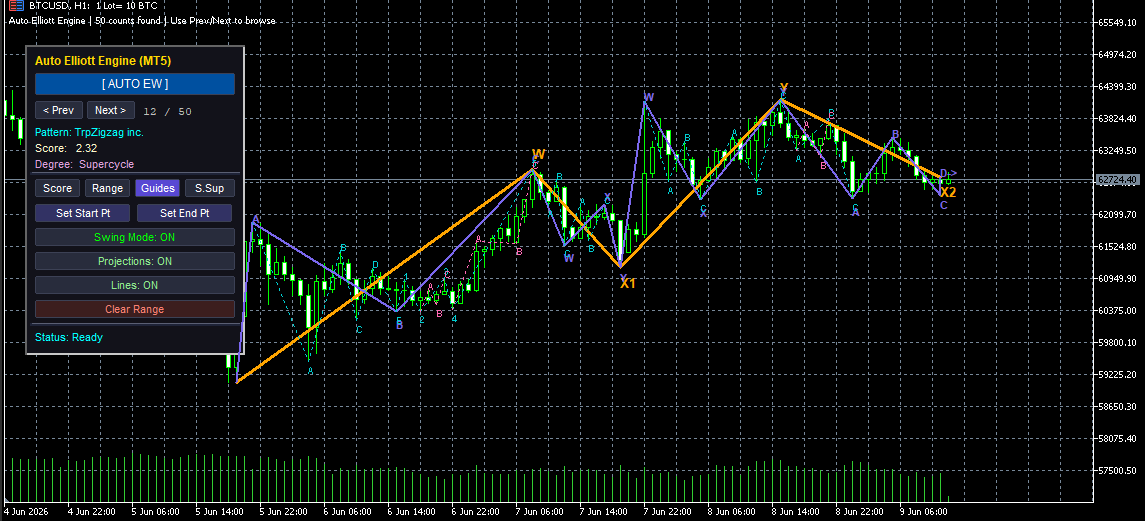
Task: Click time axis label 5 Jun 14:00
Action: pos(220,512)
